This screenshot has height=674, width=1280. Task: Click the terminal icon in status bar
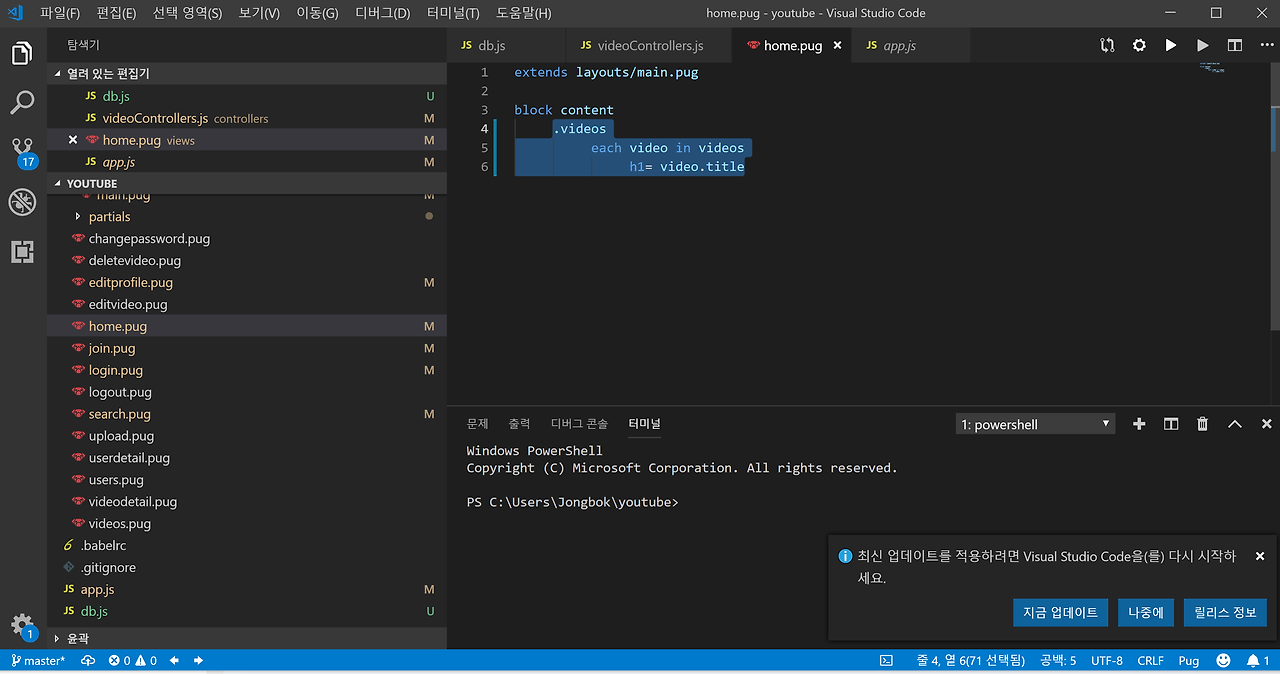click(x=886, y=661)
